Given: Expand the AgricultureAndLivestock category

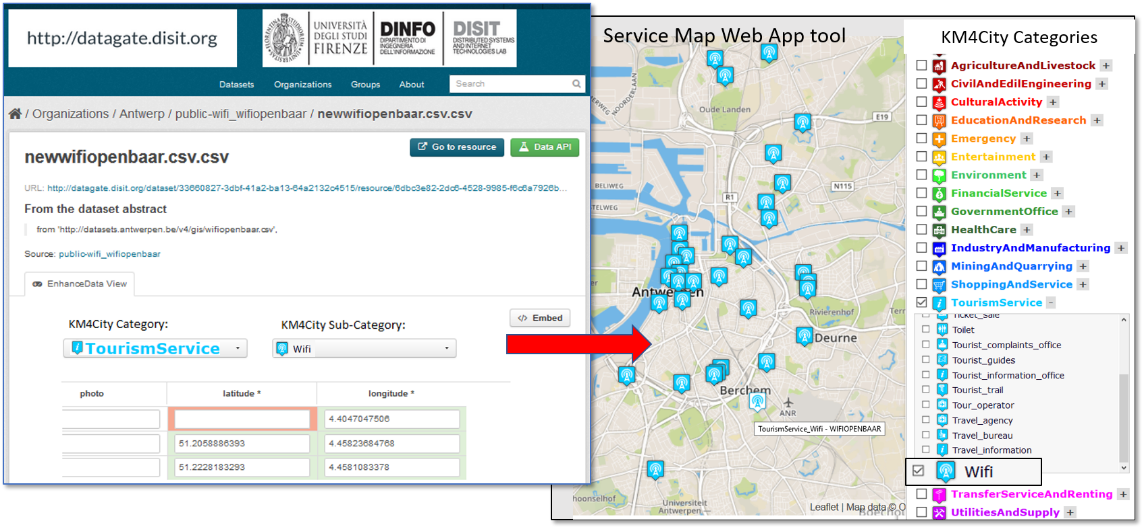Looking at the screenshot, I should point(1106,66).
